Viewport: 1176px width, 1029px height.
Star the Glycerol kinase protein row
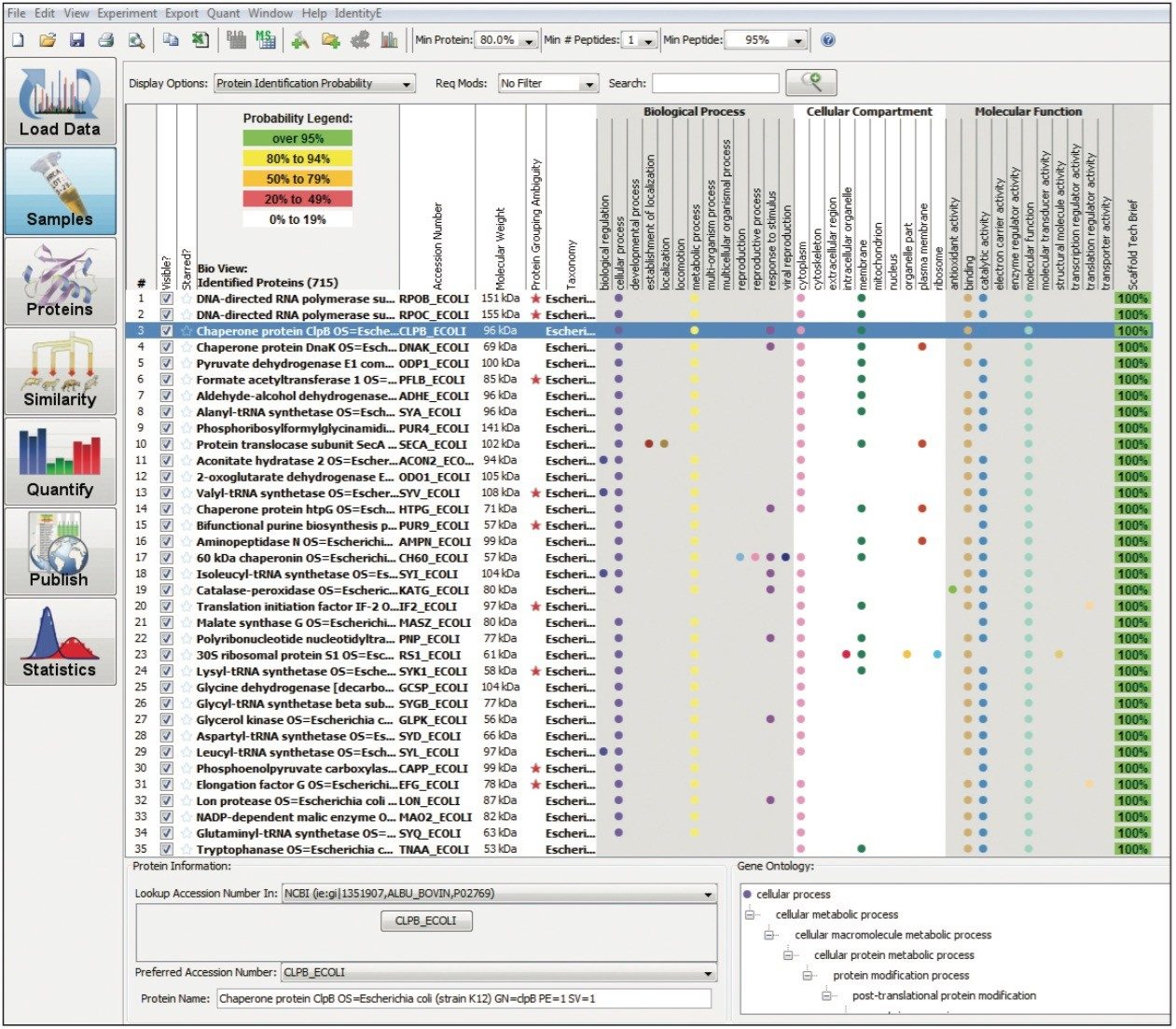187,720
